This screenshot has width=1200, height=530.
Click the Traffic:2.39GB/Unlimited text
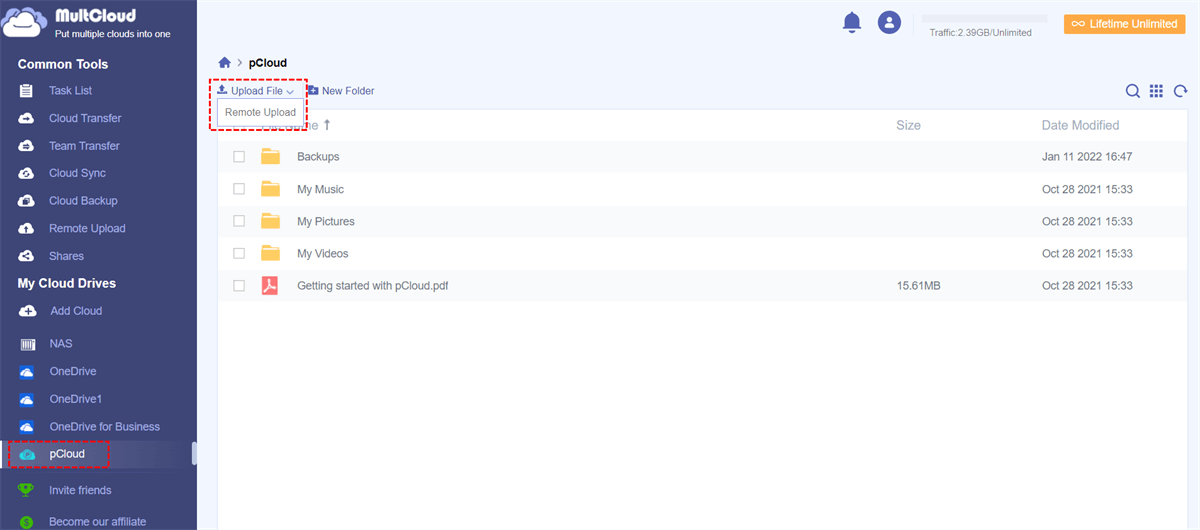point(980,33)
